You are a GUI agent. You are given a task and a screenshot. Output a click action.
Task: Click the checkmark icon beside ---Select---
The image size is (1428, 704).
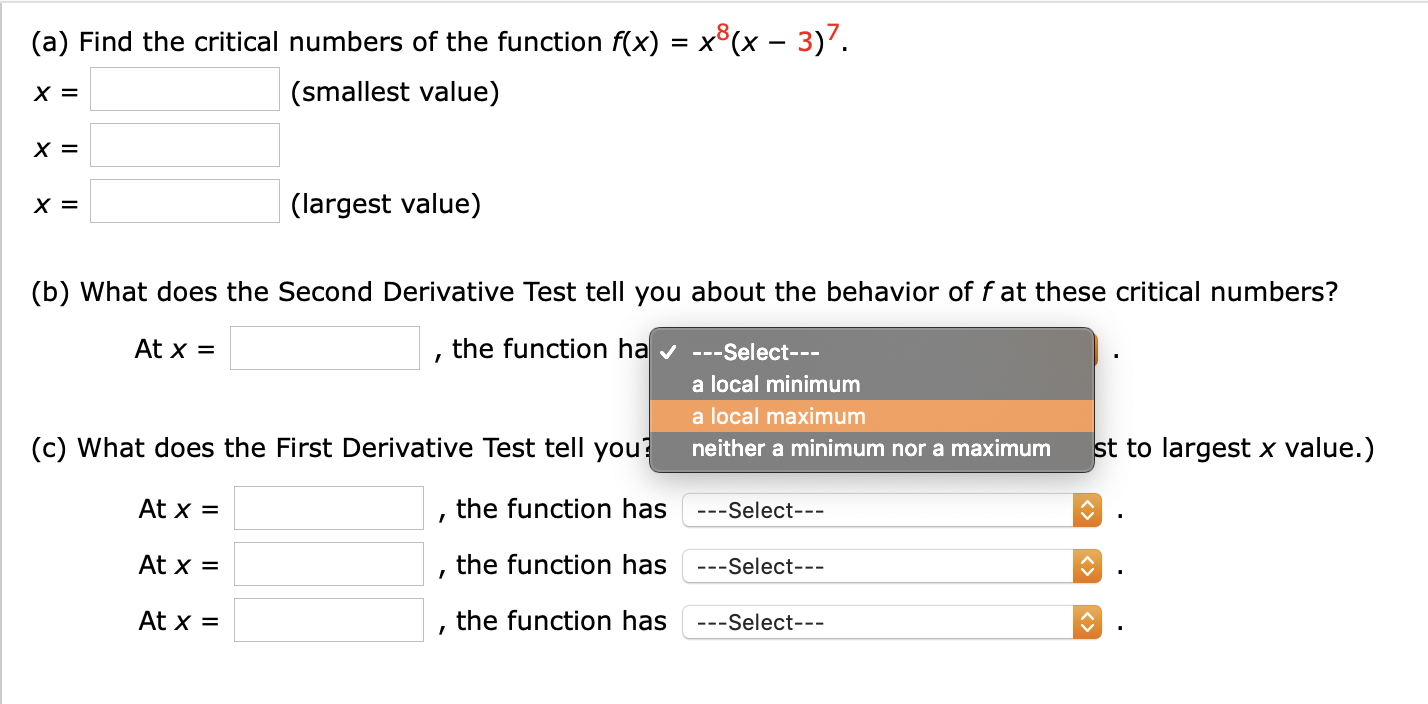tap(668, 352)
